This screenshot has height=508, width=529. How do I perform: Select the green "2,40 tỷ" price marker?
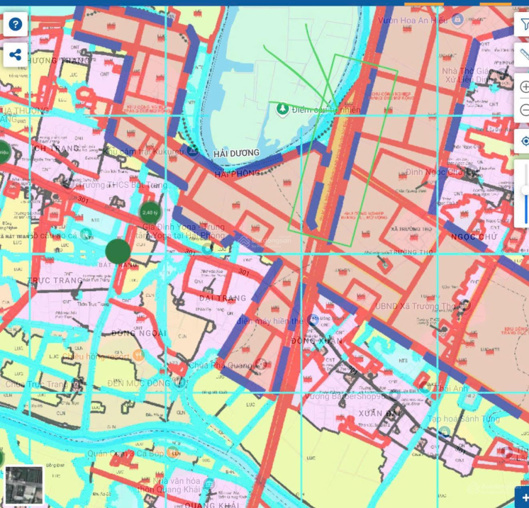coord(150,213)
